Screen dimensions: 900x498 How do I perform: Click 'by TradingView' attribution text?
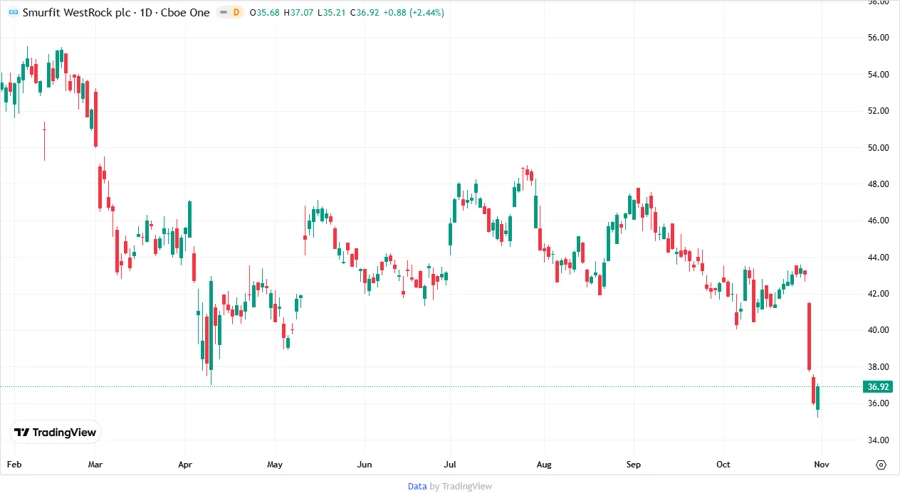[461, 486]
